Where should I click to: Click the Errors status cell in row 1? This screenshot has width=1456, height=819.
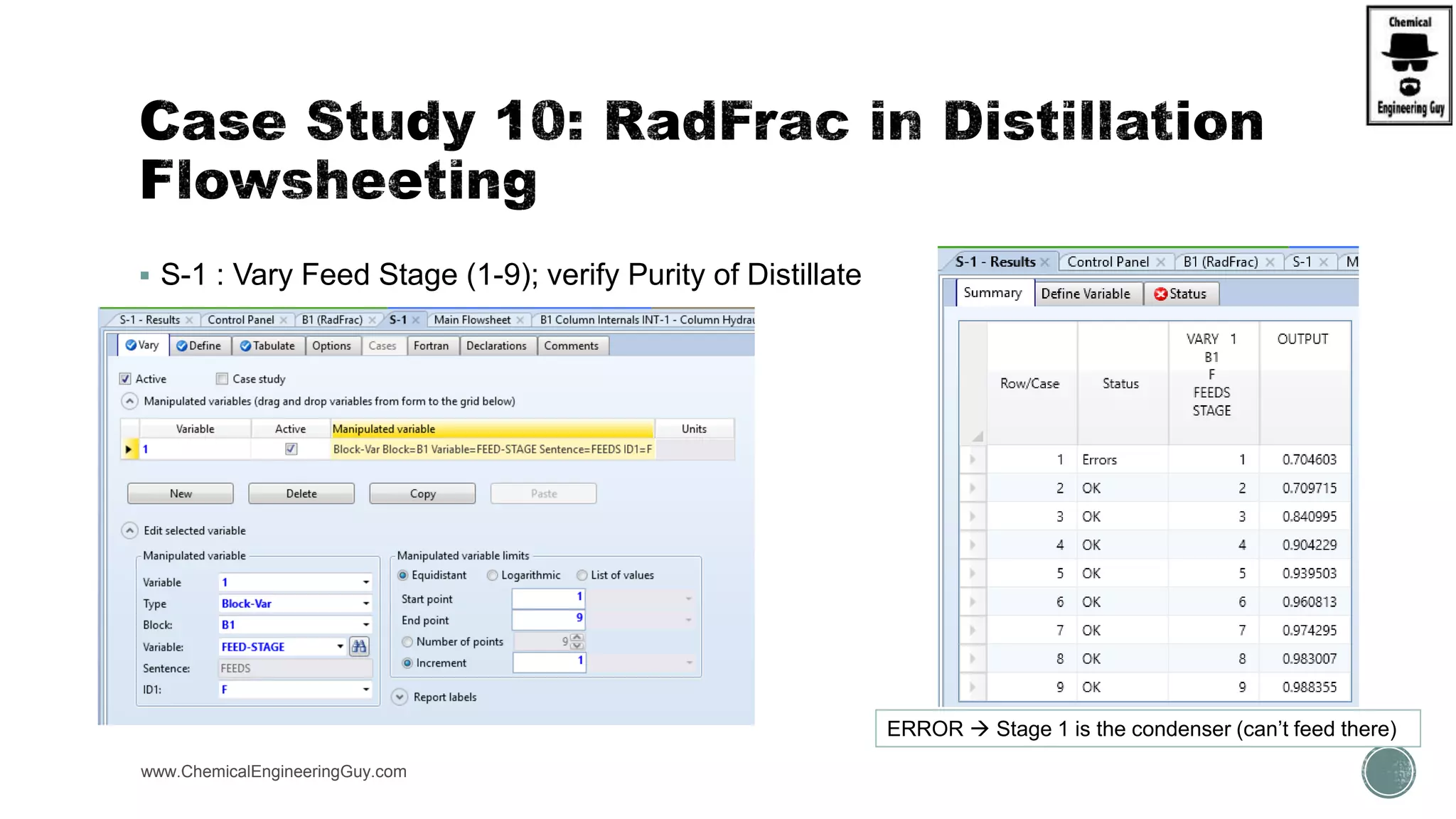1122,461
